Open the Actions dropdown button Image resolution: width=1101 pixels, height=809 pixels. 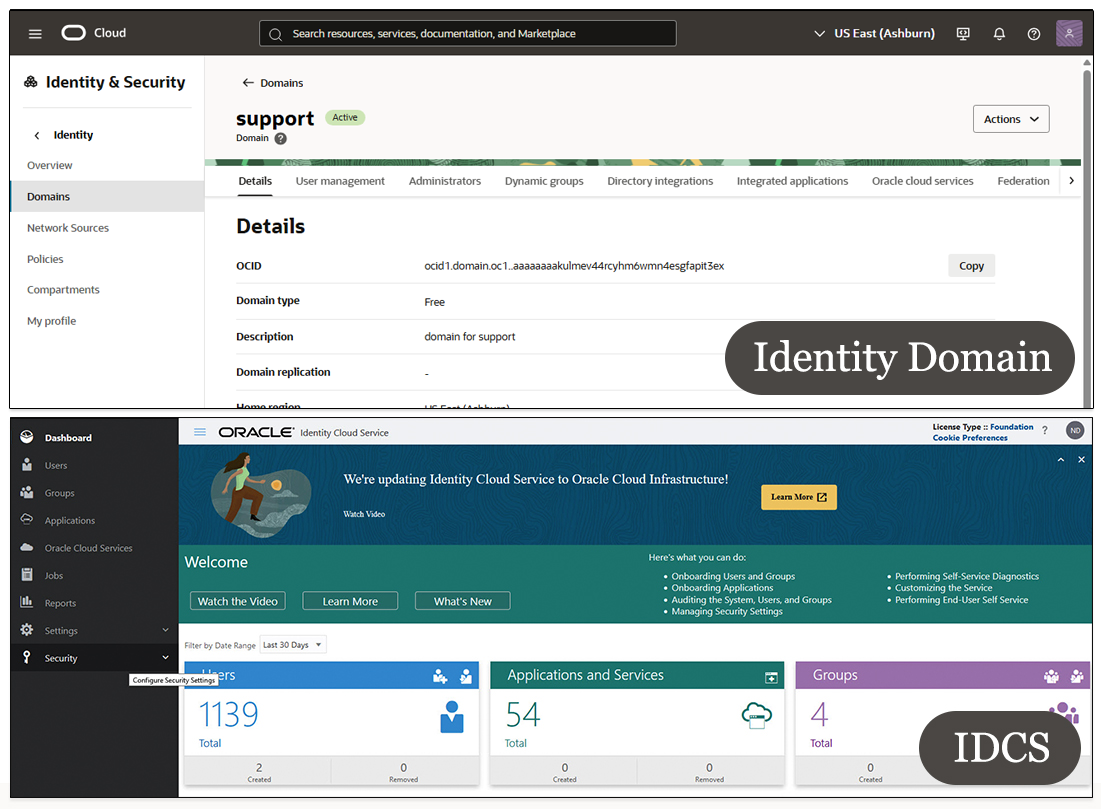(x=1011, y=119)
